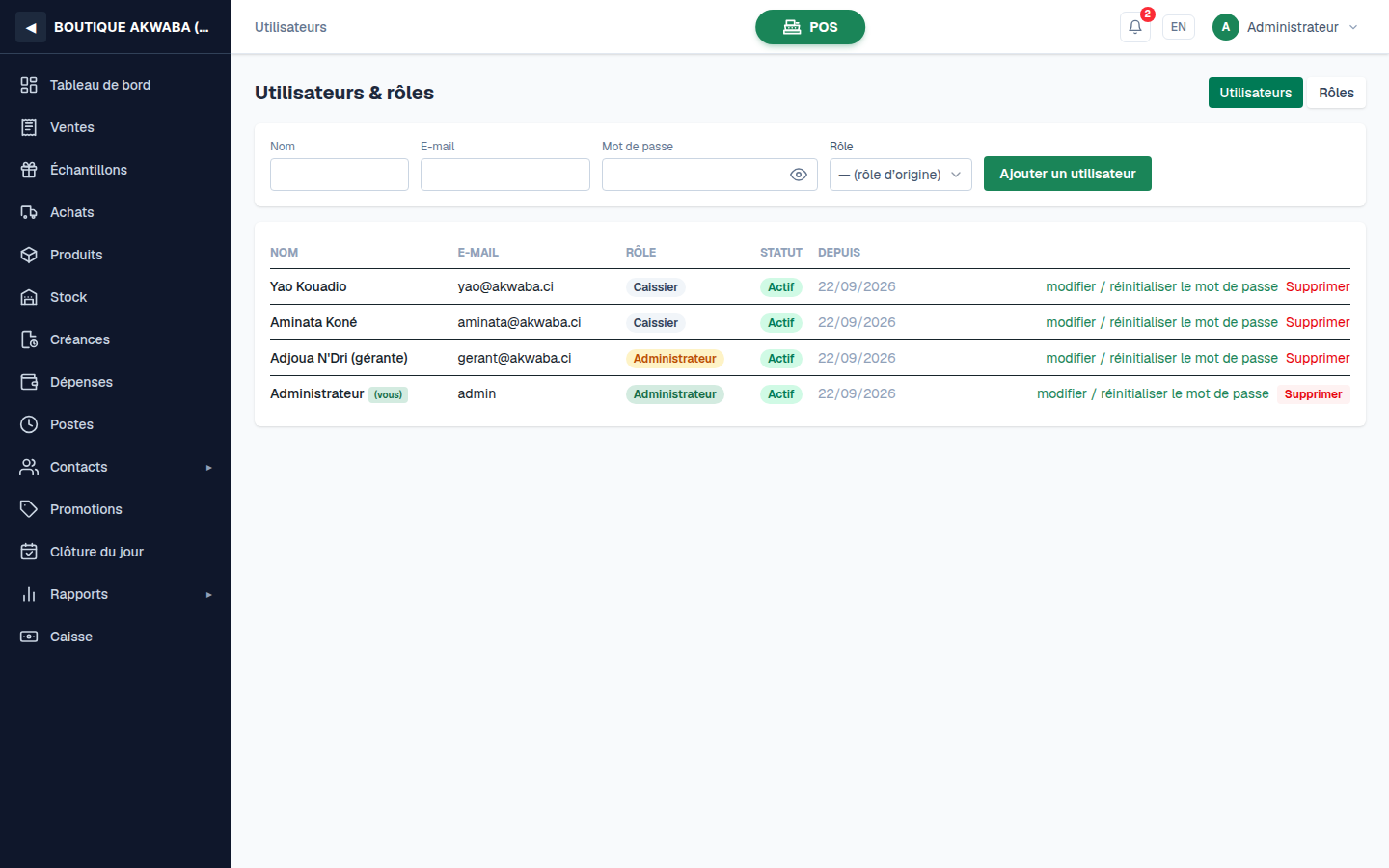Screen dimensions: 1389x868
Task: Click the Créances document icon
Action: point(29,339)
